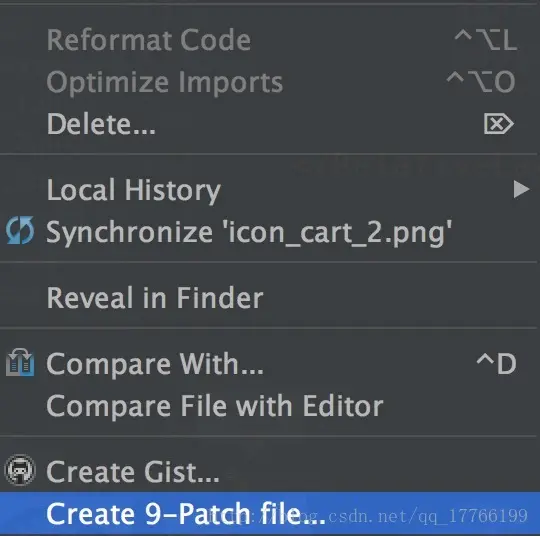This screenshot has width=540, height=536.
Task: Choose the Synchronize menu entry
Action: tap(270, 232)
